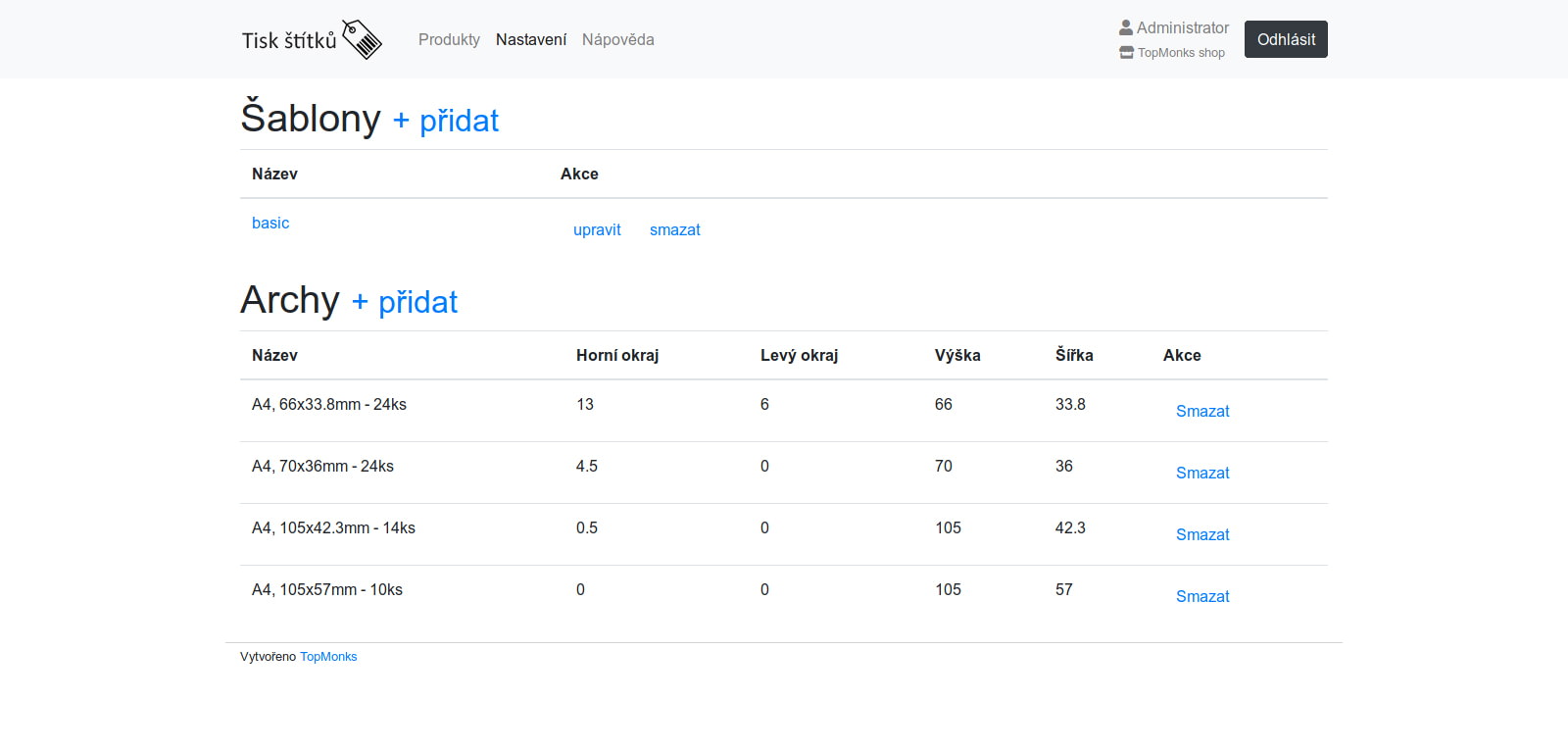
Task: Click Smazat for A4, 105x42.3mm - 14ks
Action: pos(1202,534)
